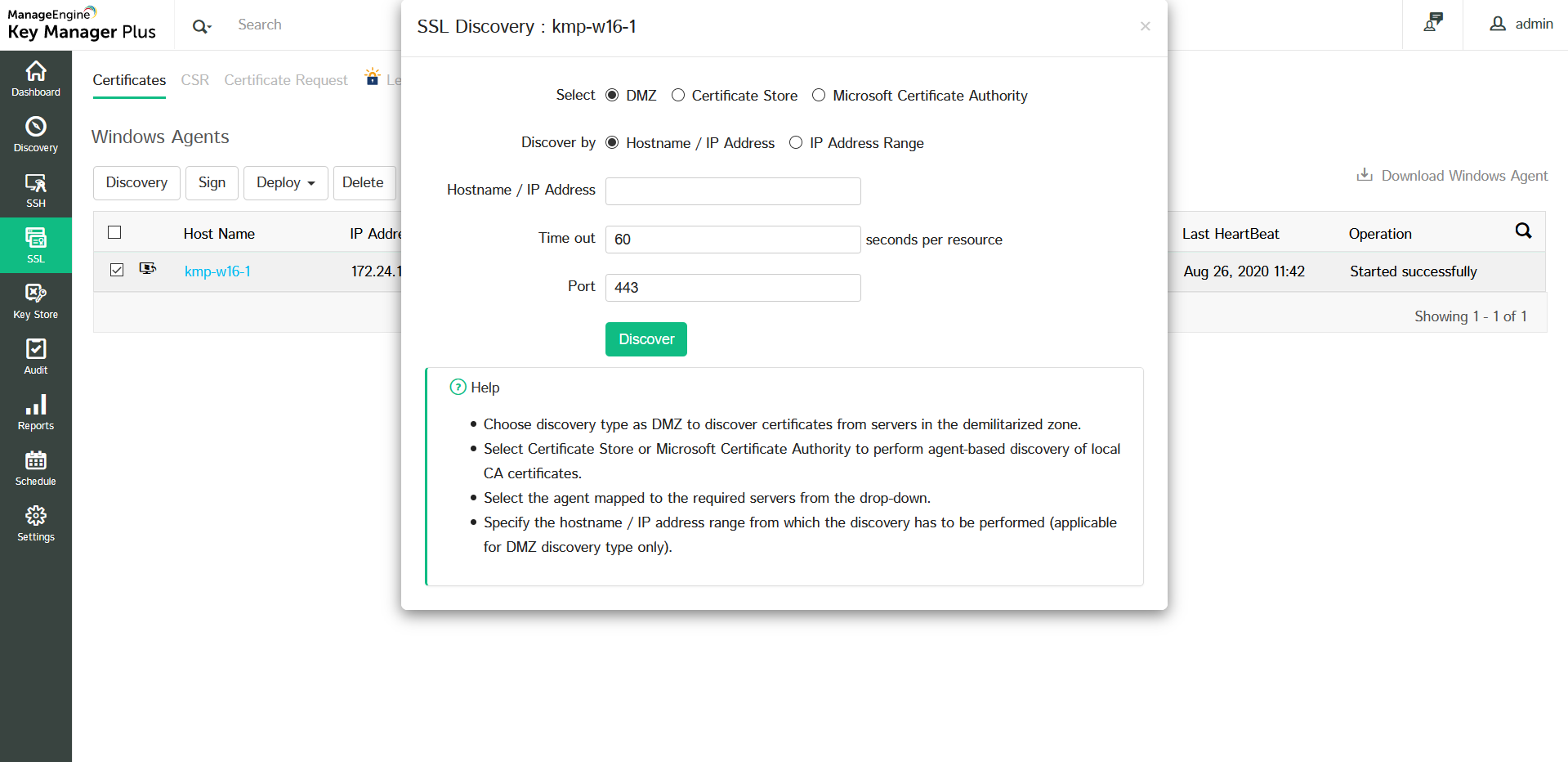The image size is (1568, 762).
Task: Choose Microsoft Certificate Authority radio option
Action: pos(819,95)
